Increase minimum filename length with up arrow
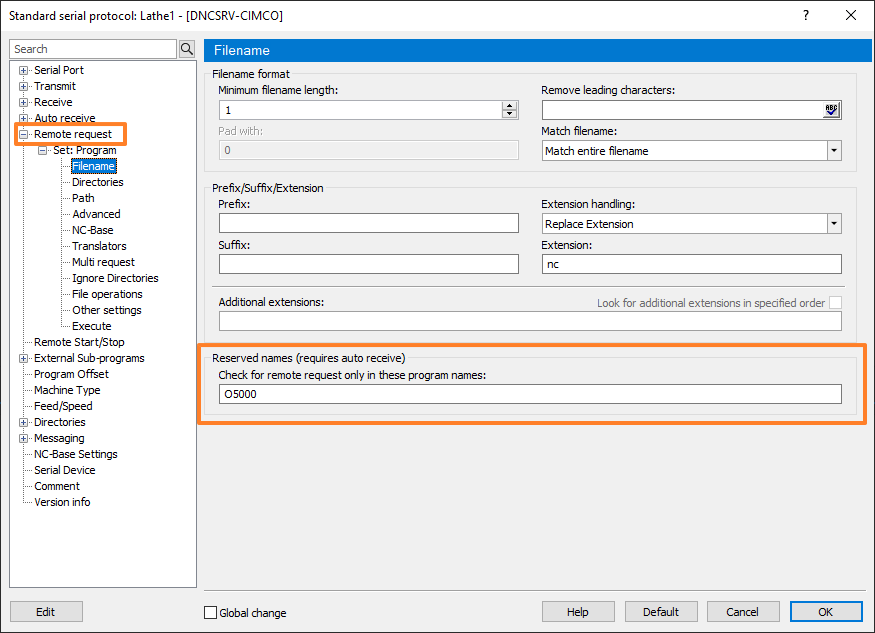The height and width of the screenshot is (633, 875). pyautogui.click(x=509, y=106)
